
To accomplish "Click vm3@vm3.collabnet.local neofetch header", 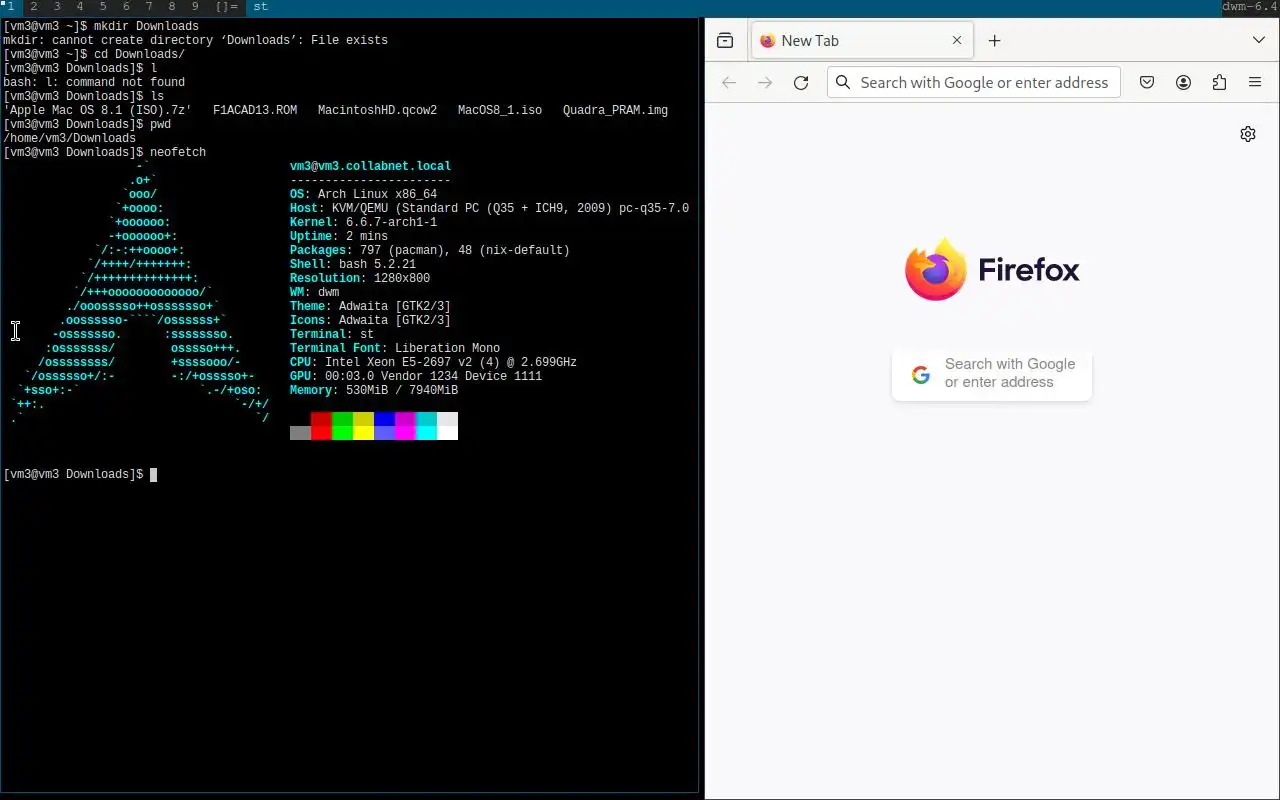I will pyautogui.click(x=370, y=167).
